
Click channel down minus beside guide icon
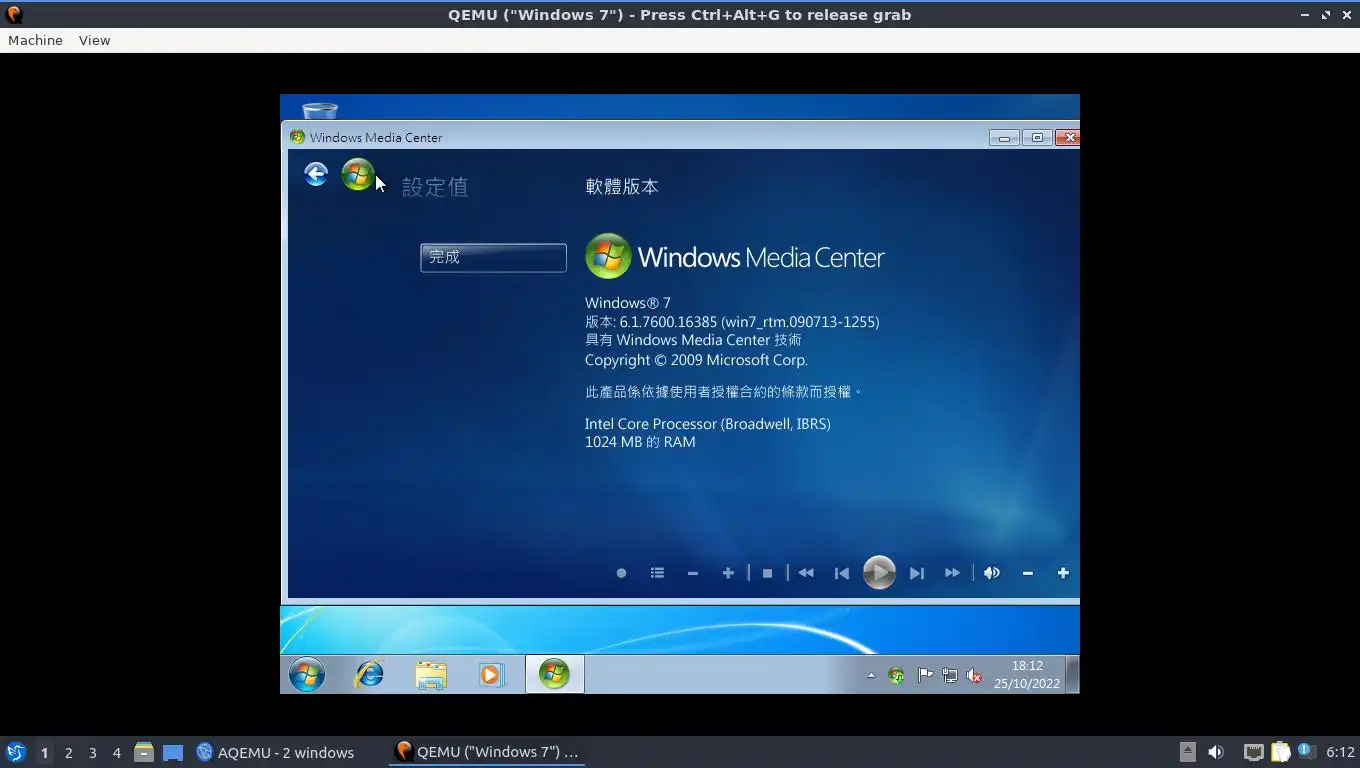pos(692,573)
